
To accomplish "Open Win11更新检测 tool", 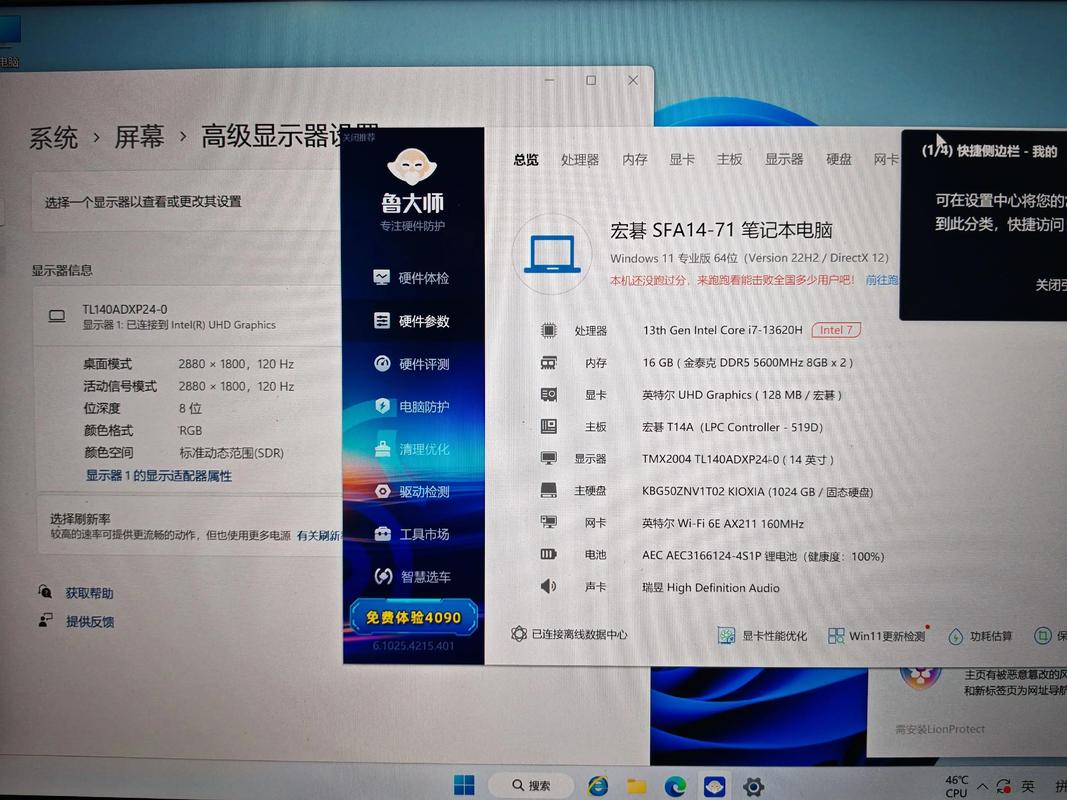I will pyautogui.click(x=876, y=636).
